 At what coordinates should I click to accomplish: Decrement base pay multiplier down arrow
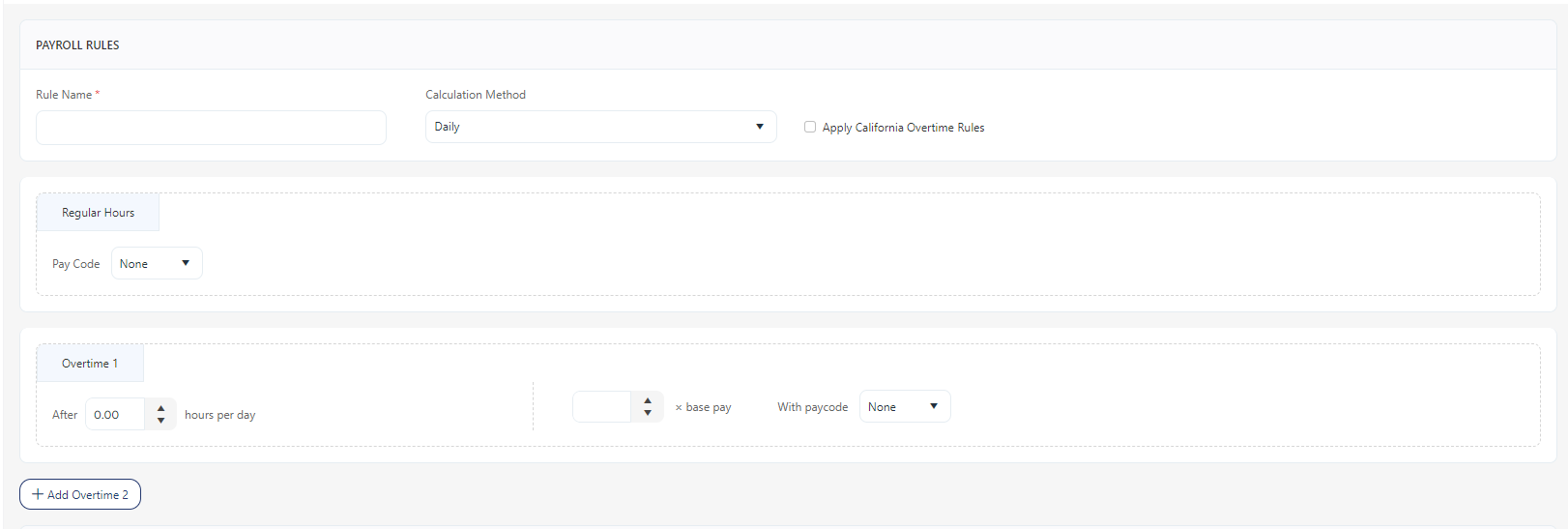(648, 413)
